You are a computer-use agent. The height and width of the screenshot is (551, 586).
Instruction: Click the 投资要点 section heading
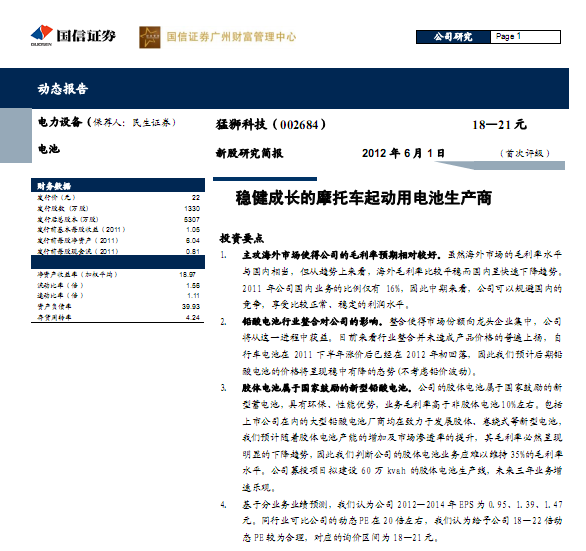pyautogui.click(x=241, y=238)
